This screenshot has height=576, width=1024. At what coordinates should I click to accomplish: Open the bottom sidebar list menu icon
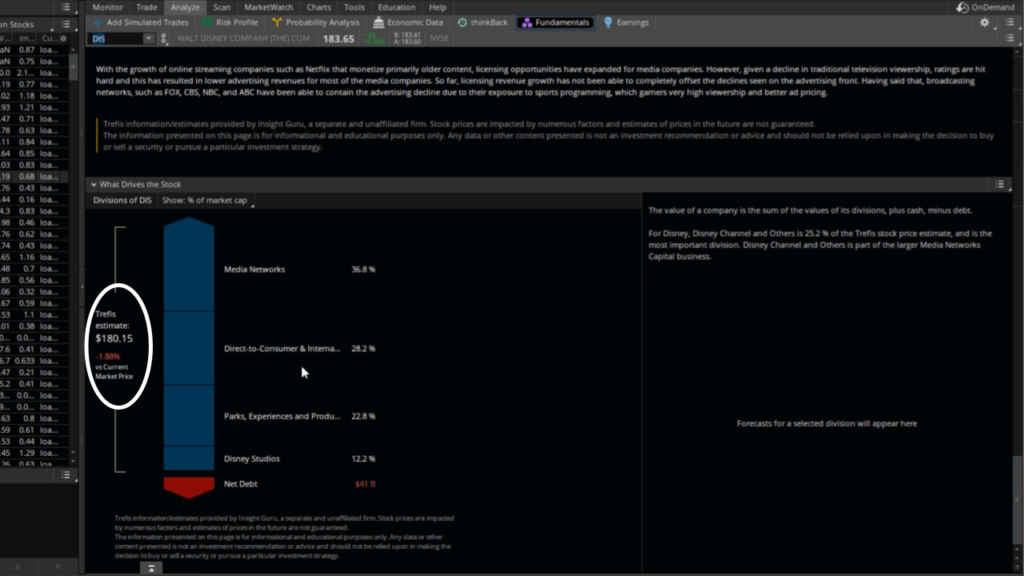pos(66,475)
